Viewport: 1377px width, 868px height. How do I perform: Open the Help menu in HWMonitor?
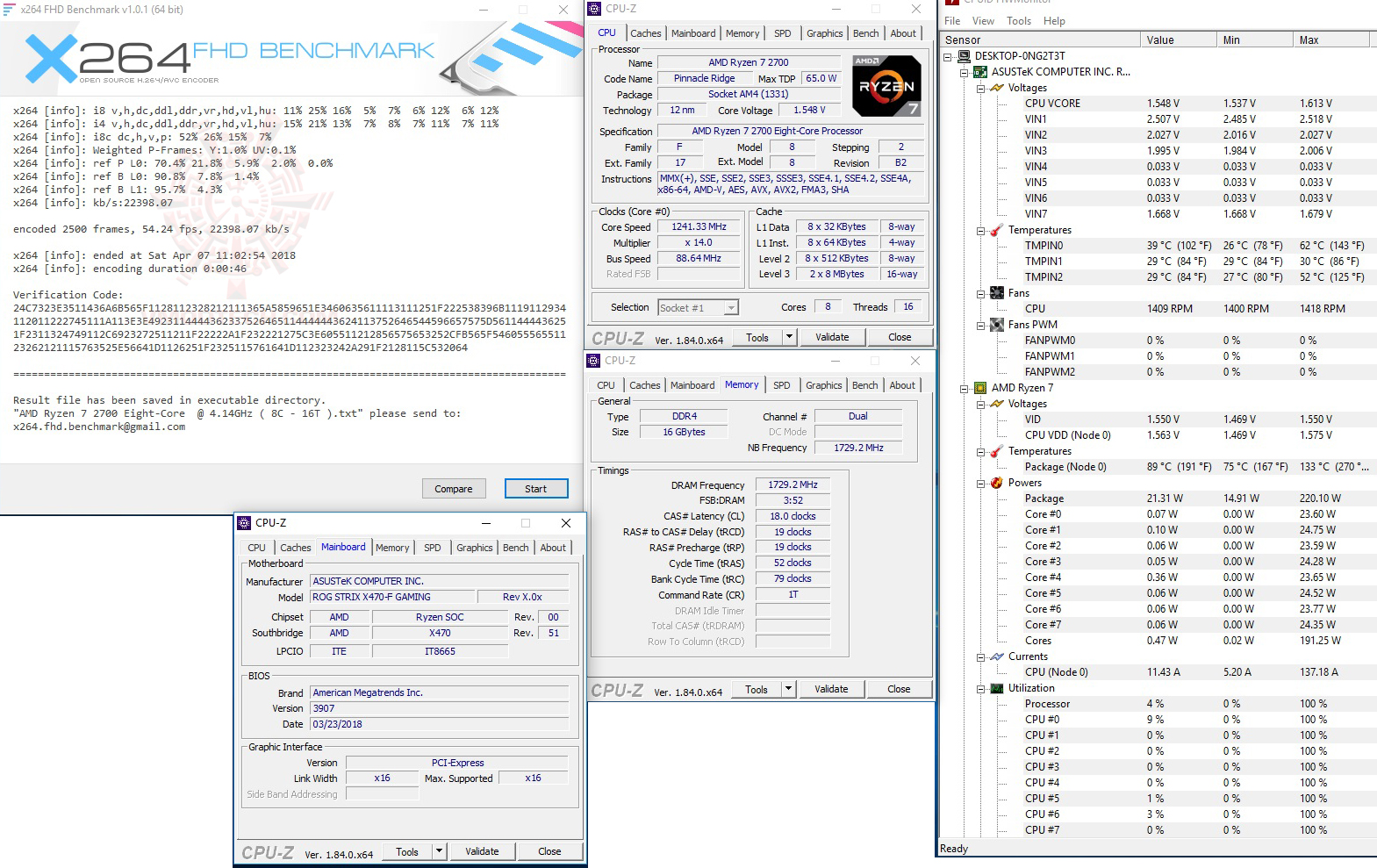tap(1054, 21)
